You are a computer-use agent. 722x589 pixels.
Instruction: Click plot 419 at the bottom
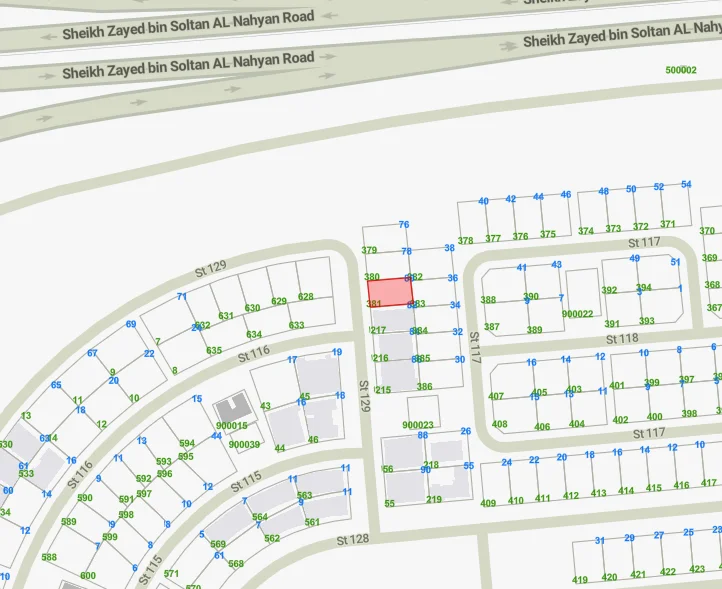(580, 579)
